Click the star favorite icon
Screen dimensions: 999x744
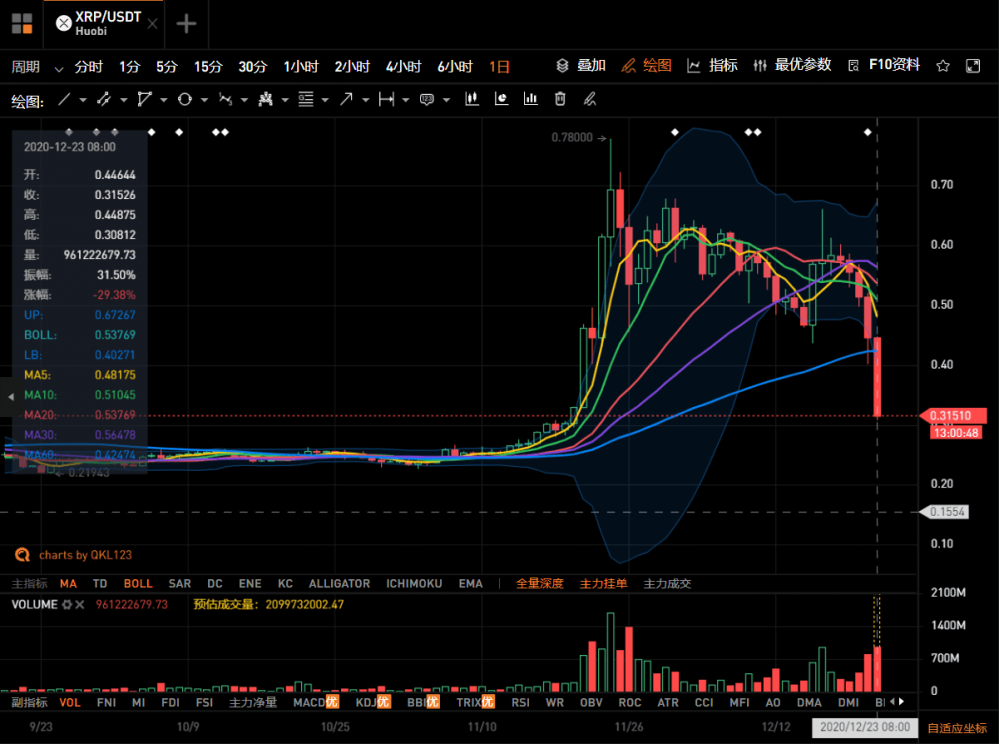941,64
